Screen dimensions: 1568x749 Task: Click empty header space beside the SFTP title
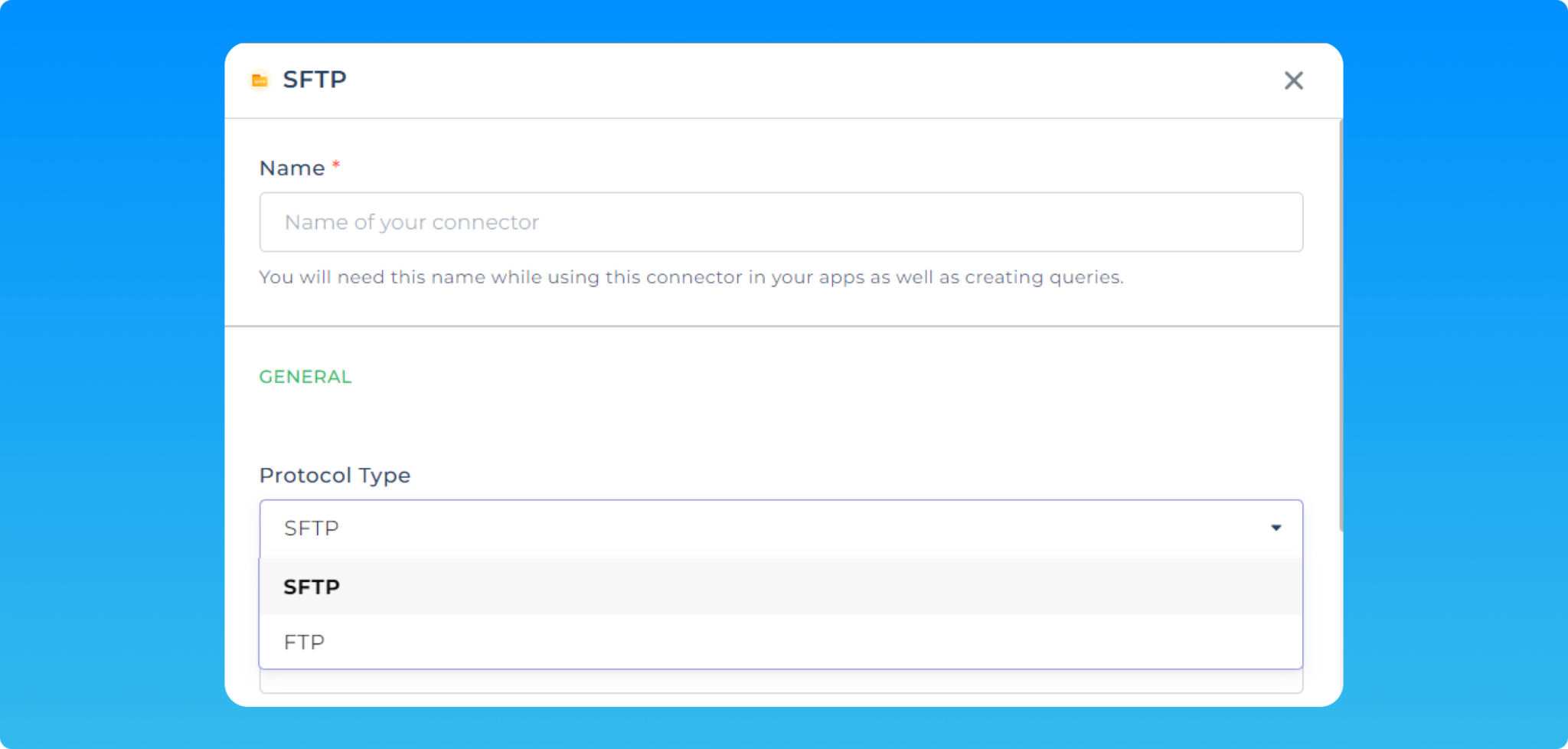766,80
